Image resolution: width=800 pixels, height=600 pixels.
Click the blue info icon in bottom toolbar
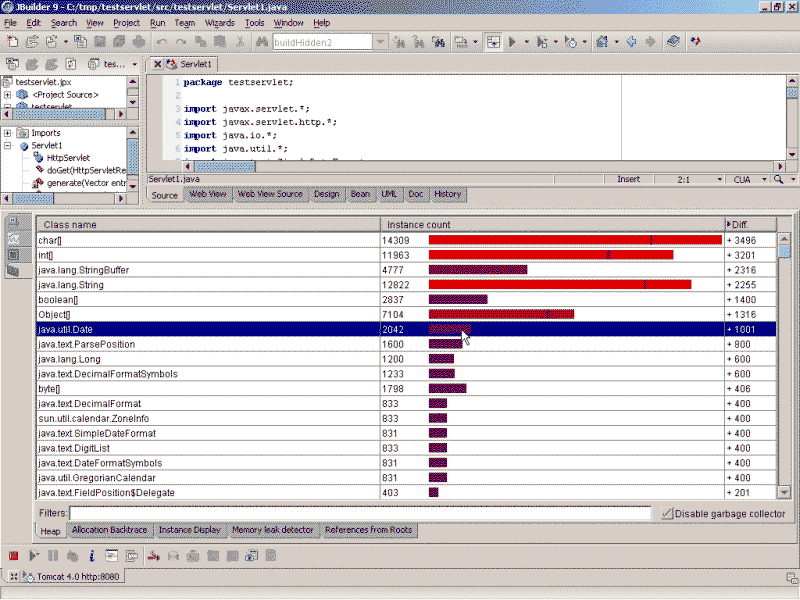91,555
